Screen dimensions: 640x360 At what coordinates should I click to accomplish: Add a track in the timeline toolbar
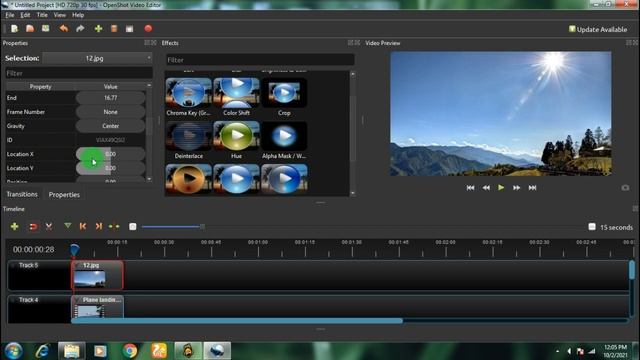(x=15, y=226)
